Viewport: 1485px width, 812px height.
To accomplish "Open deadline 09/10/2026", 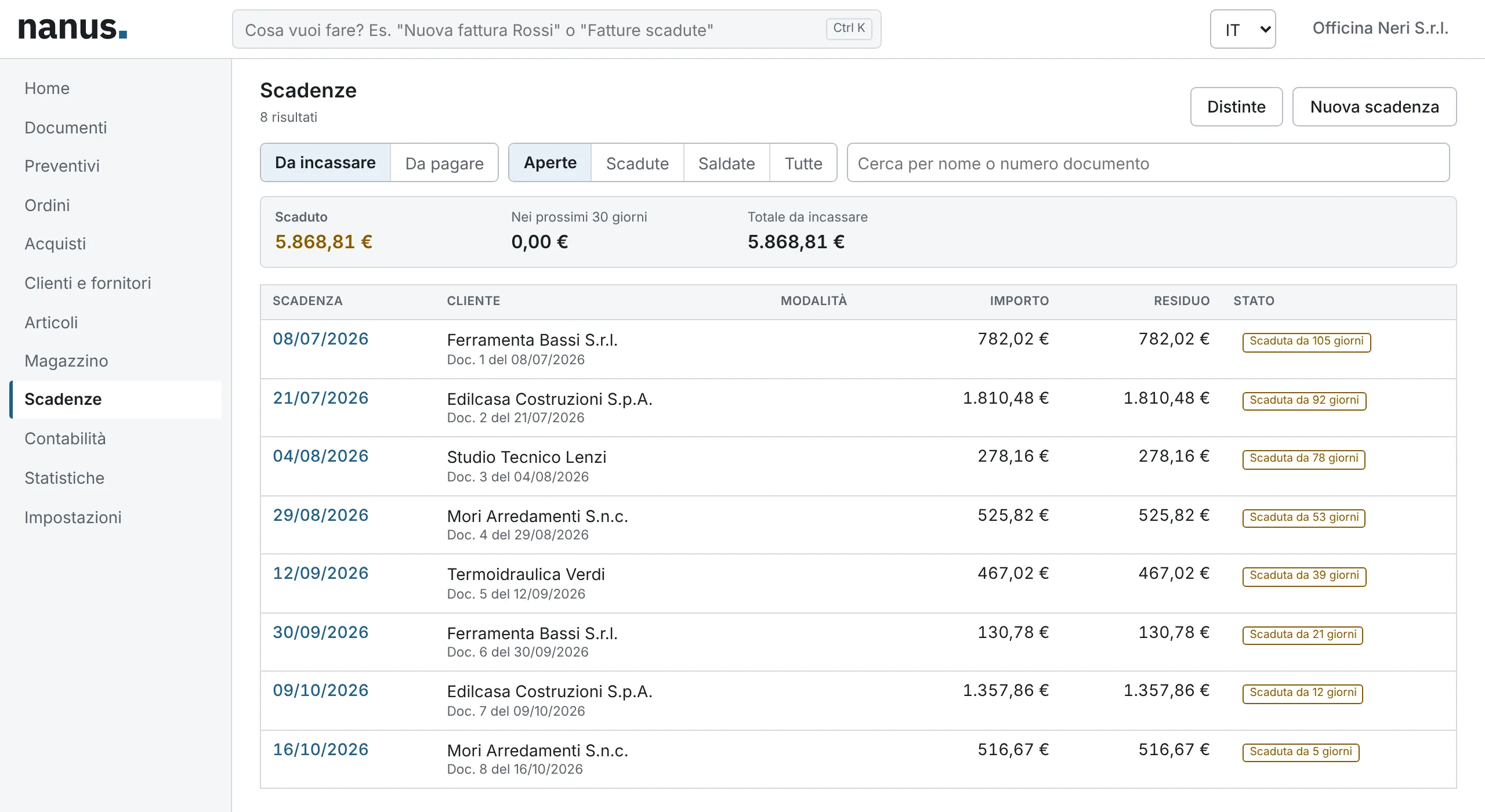I will [x=321, y=690].
